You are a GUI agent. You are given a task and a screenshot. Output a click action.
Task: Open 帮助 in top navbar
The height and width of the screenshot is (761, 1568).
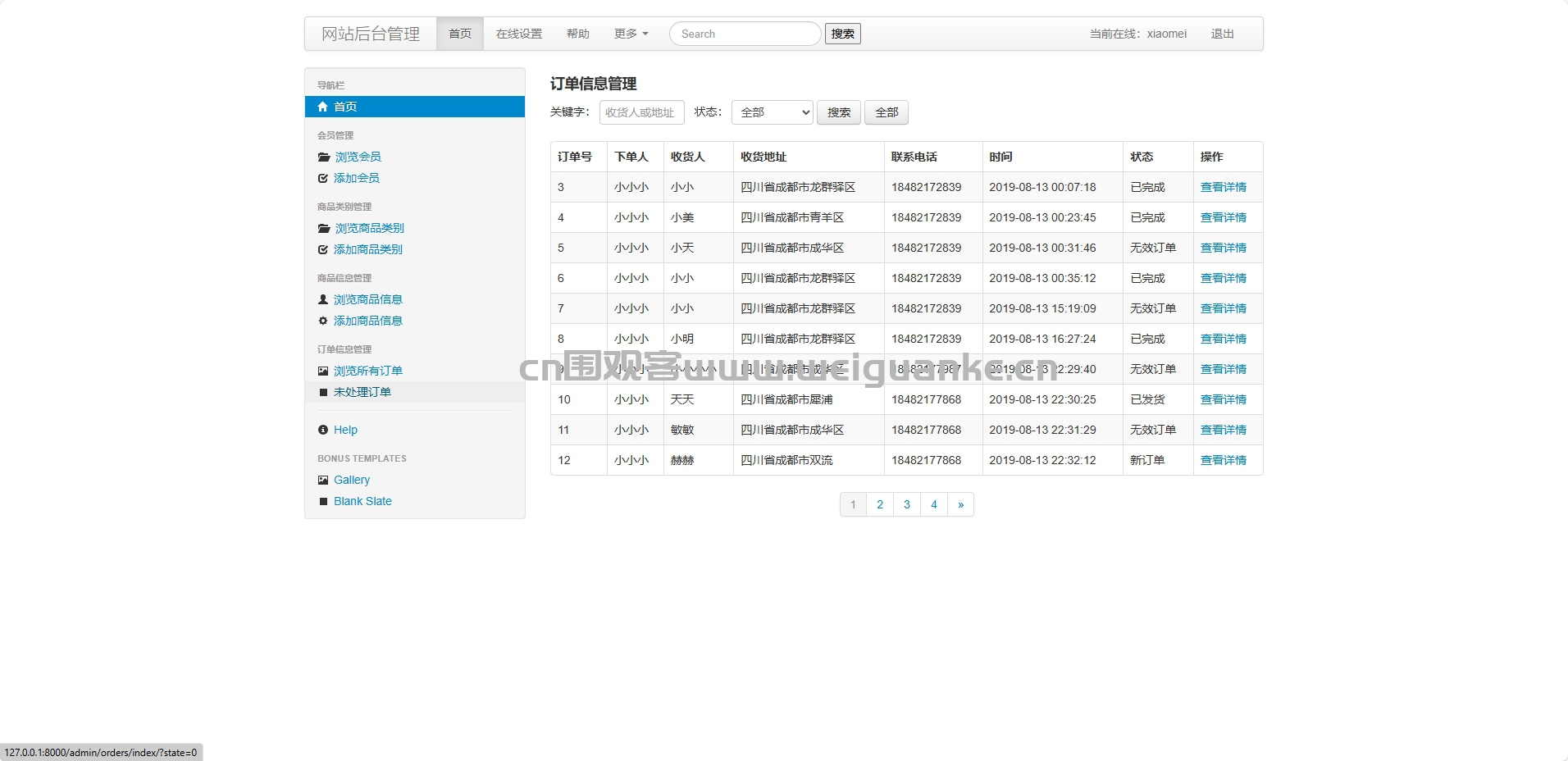pos(578,34)
